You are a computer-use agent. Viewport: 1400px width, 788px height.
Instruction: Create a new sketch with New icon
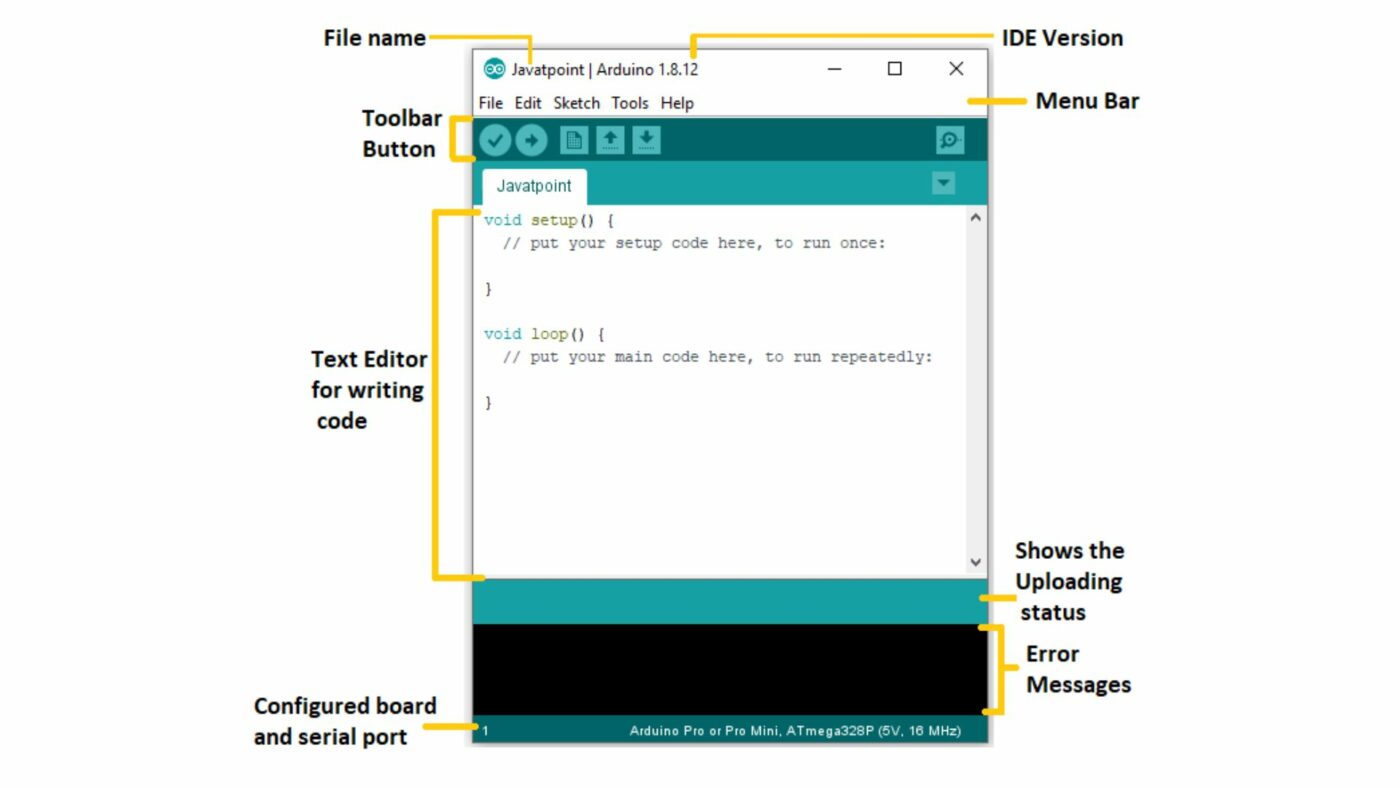click(x=574, y=141)
